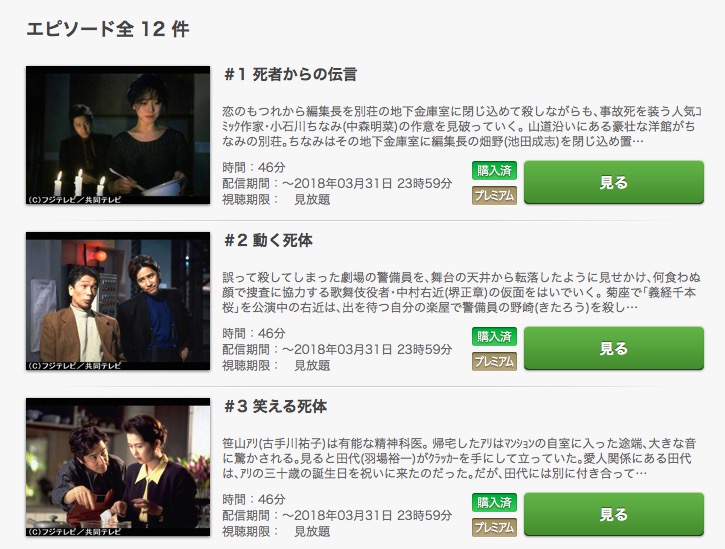Click episode 3 description about 笹山アリ
Image resolution: width=725 pixels, height=549 pixels.
coord(460,458)
